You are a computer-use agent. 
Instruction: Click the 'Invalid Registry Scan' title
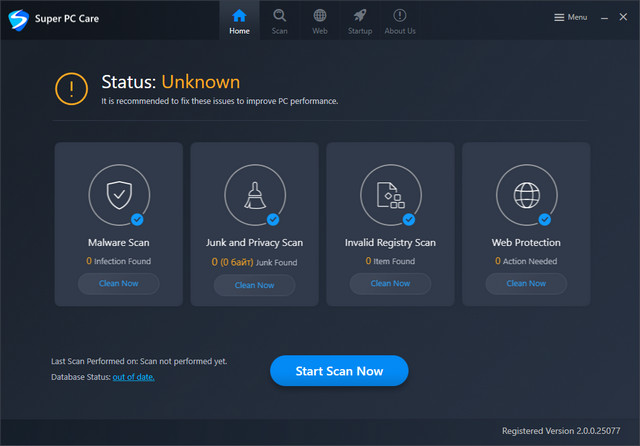pos(390,242)
